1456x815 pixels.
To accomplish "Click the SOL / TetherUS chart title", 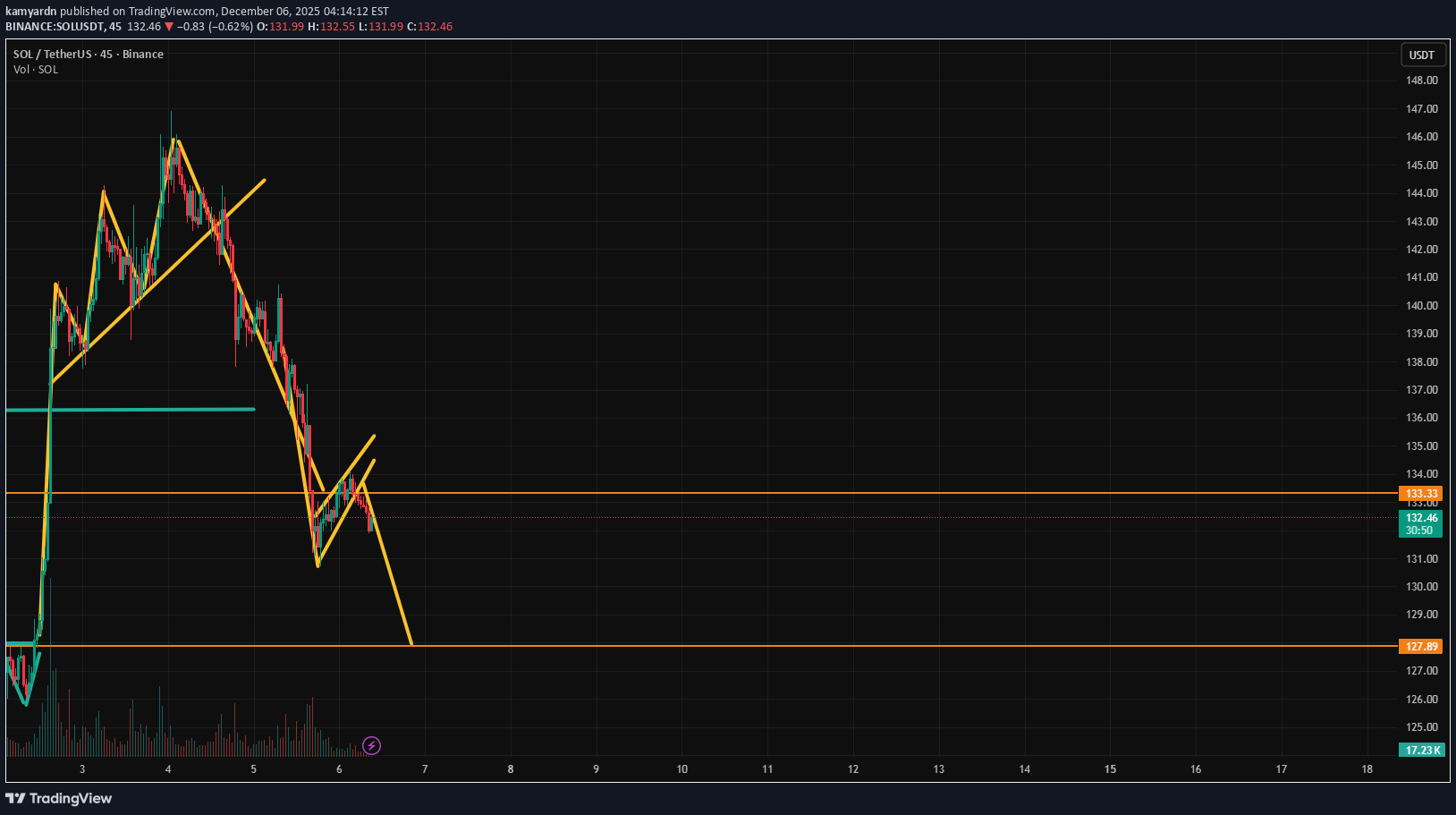I will (88, 55).
